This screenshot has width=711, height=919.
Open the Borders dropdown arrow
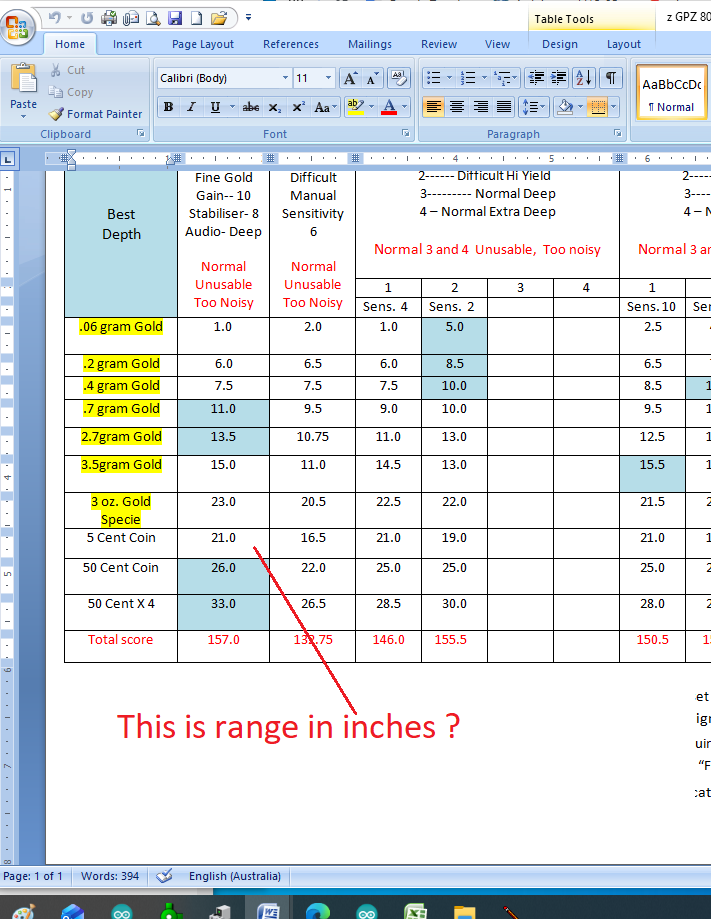click(614, 107)
